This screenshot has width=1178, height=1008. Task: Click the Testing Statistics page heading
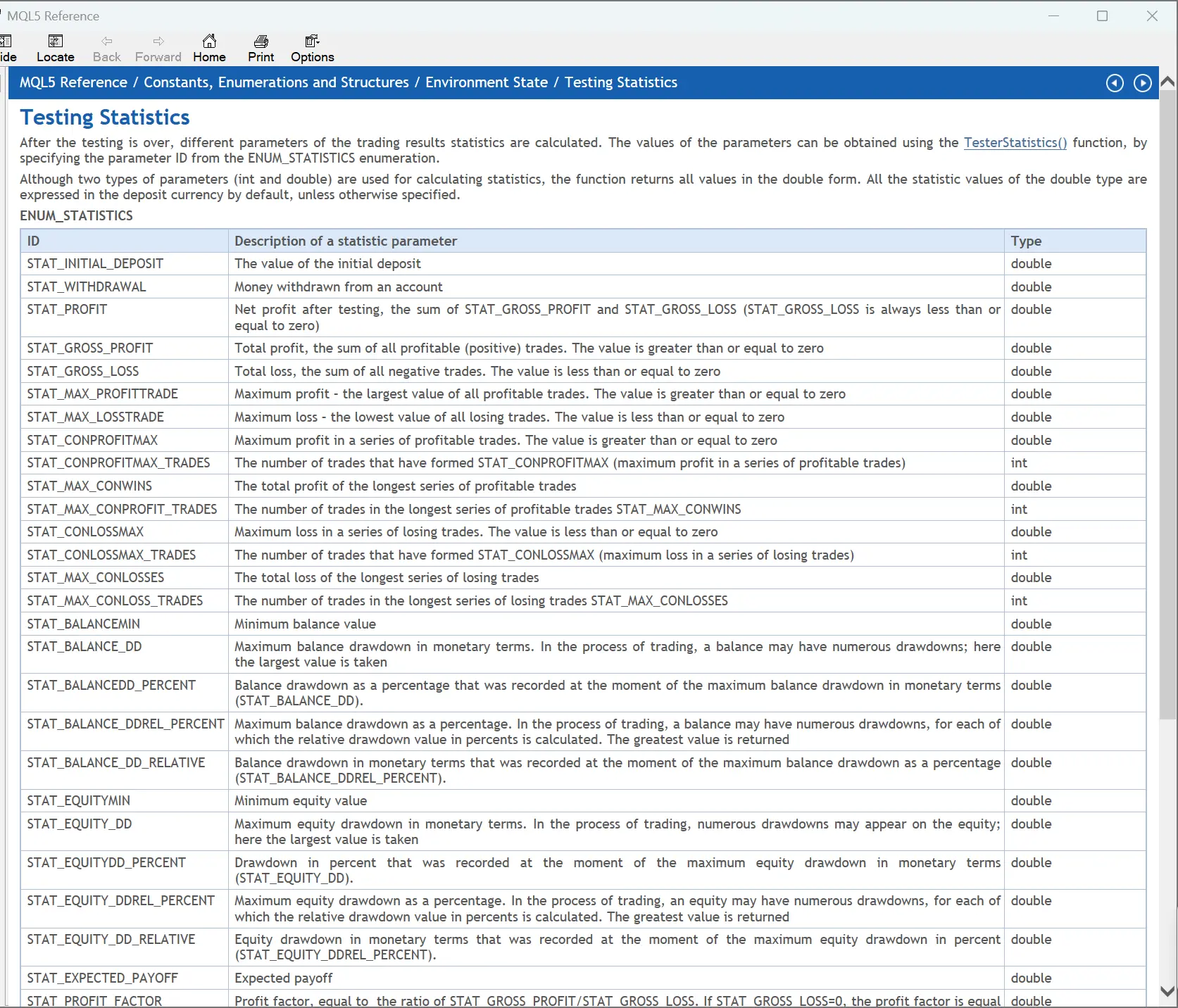[105, 118]
